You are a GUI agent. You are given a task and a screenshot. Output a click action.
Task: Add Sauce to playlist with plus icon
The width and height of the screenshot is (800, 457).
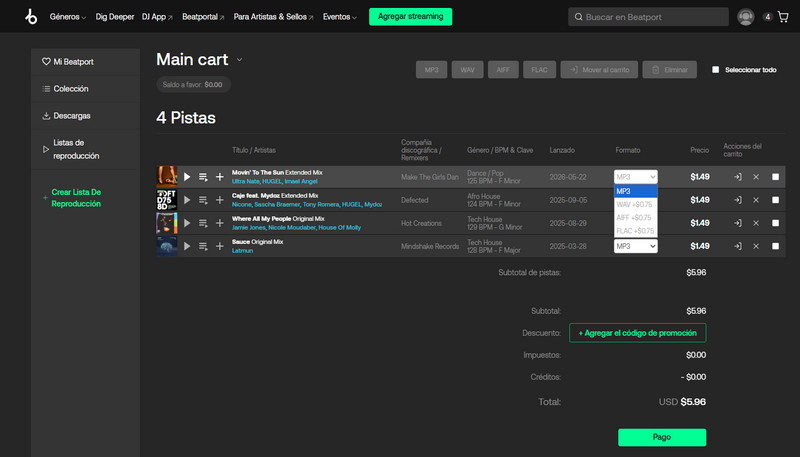219,246
